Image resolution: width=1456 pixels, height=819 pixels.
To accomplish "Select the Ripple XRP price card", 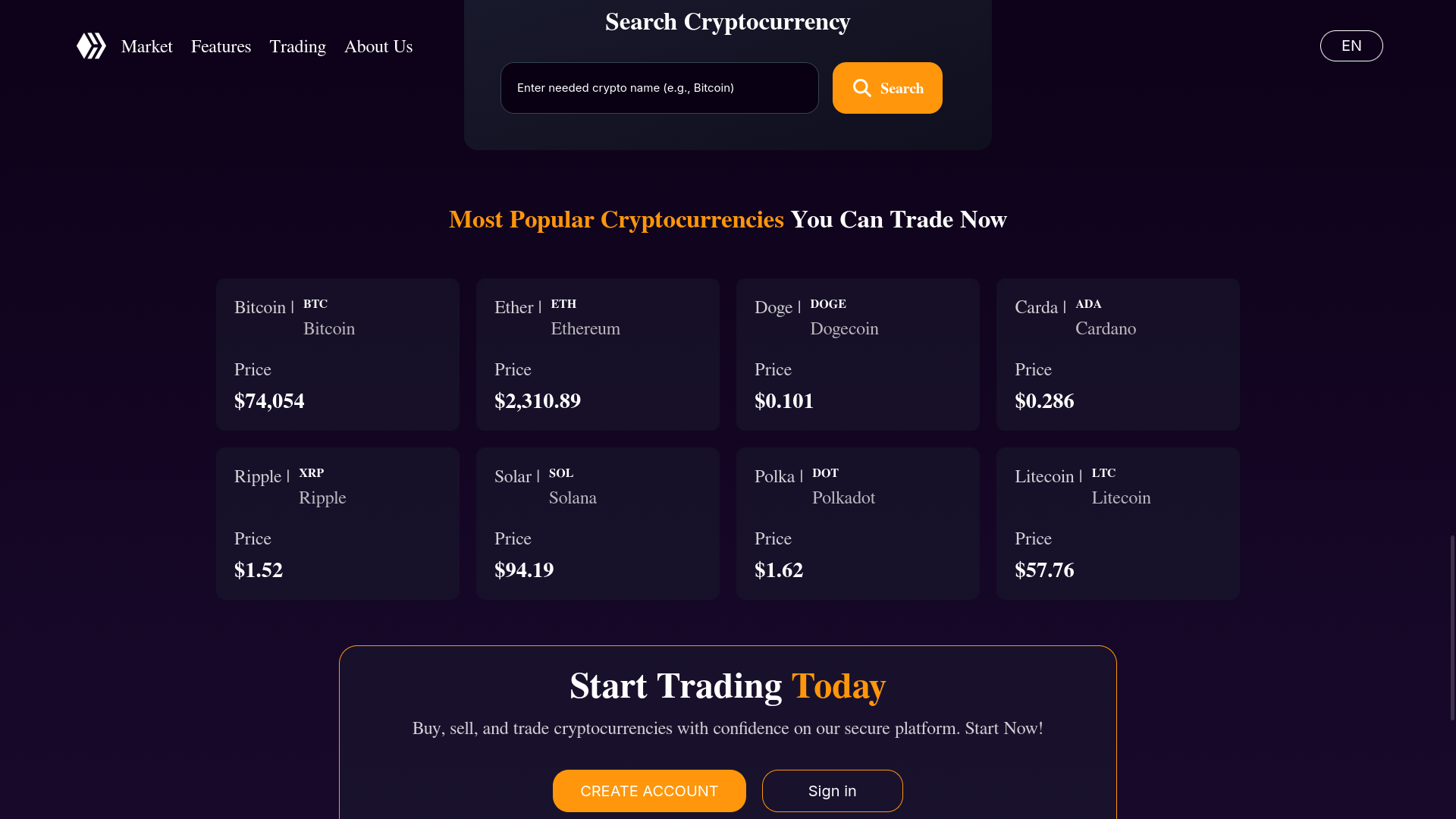I will point(337,522).
